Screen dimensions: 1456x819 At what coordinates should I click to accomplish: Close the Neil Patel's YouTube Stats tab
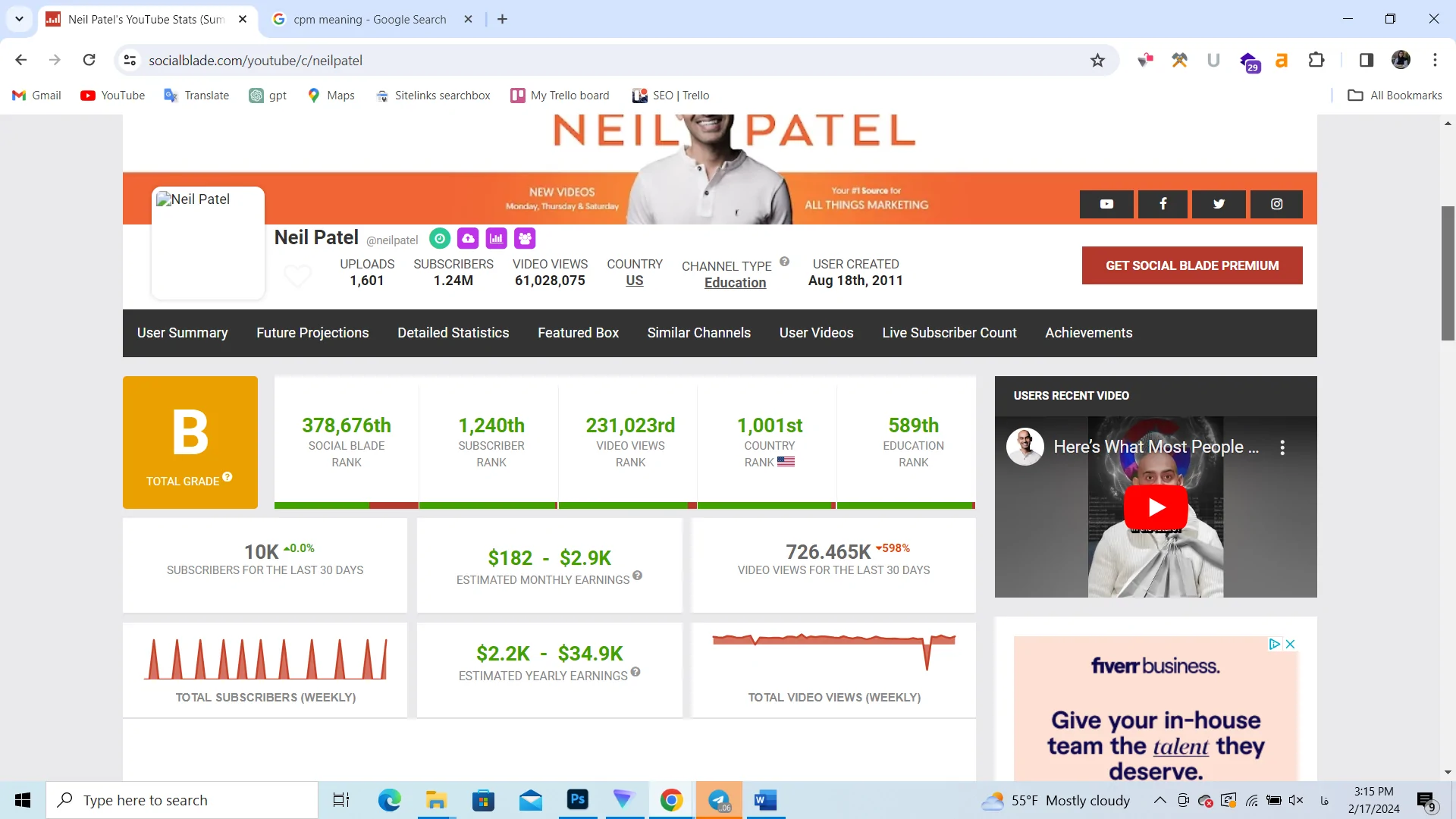[x=243, y=19]
